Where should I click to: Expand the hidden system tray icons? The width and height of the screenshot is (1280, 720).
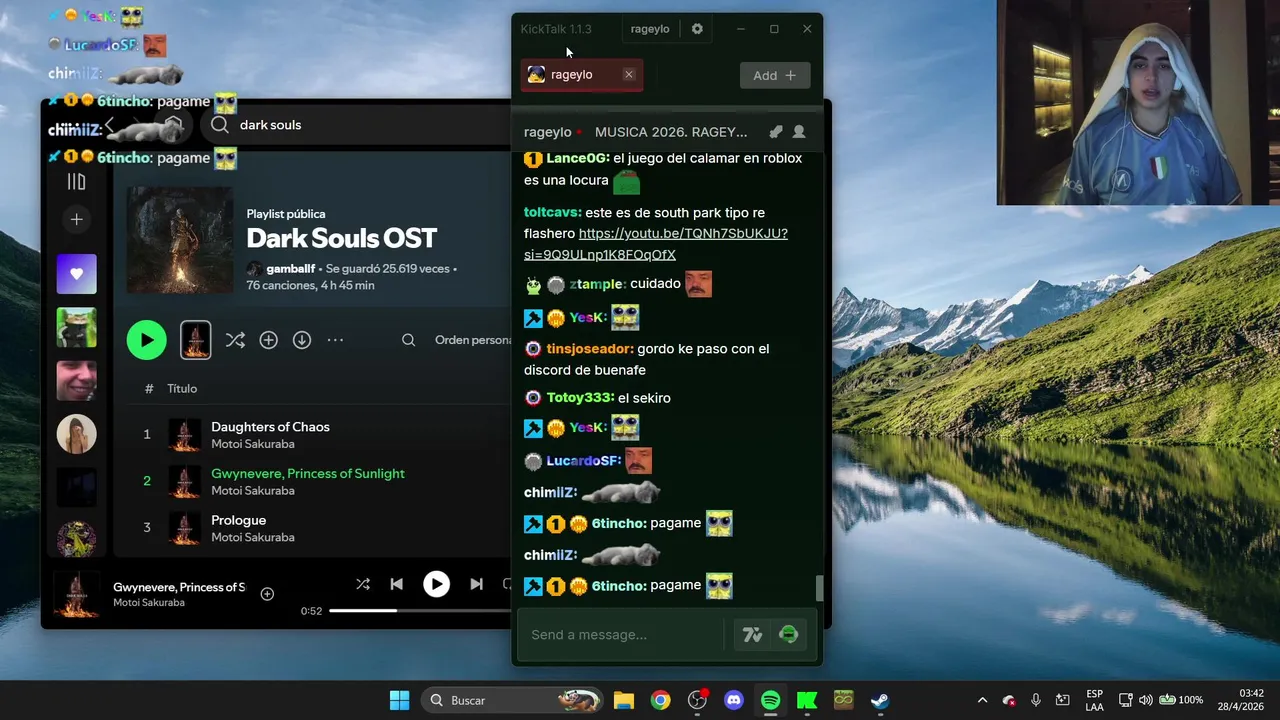(982, 700)
